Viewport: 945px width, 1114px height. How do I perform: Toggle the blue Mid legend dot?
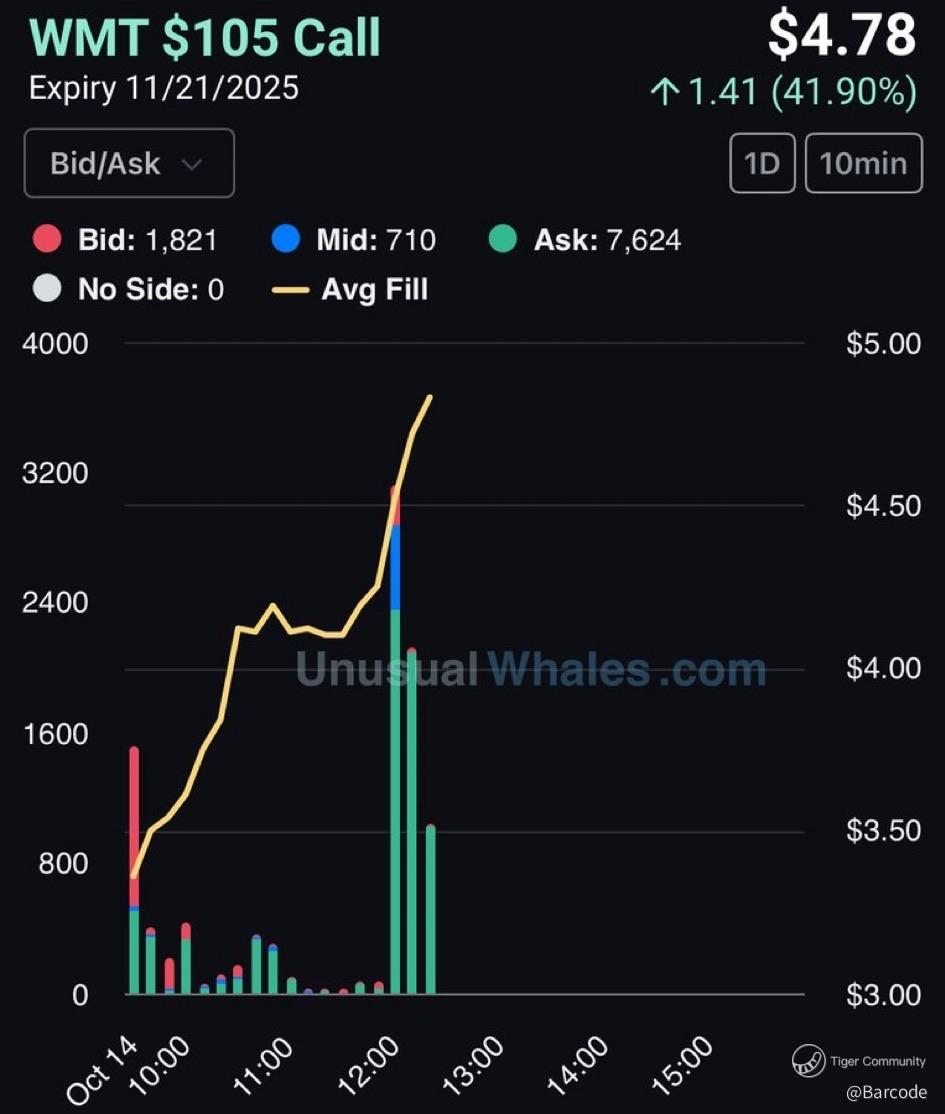pos(286,239)
